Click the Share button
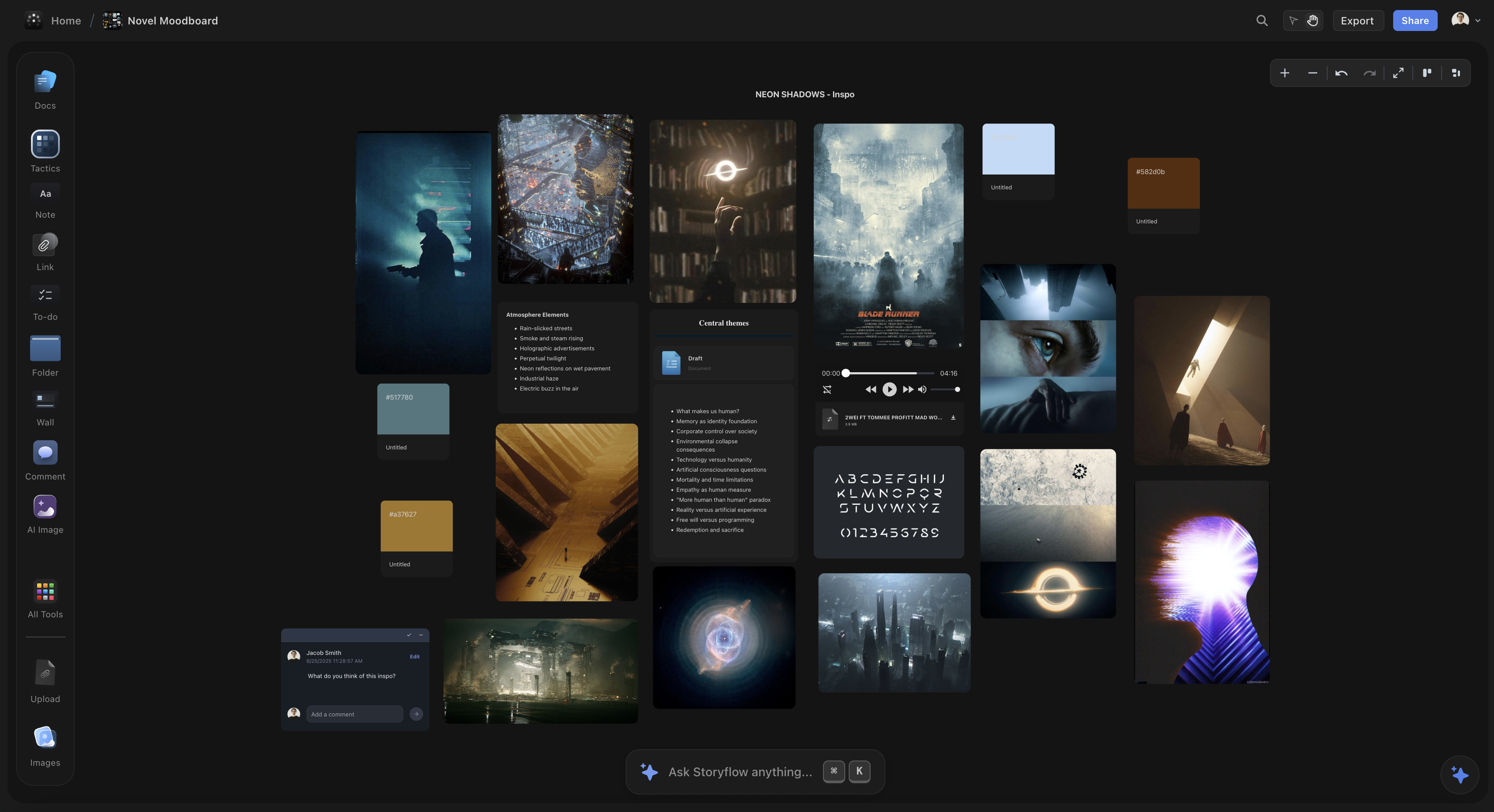Viewport: 1494px width, 812px height. pos(1415,20)
